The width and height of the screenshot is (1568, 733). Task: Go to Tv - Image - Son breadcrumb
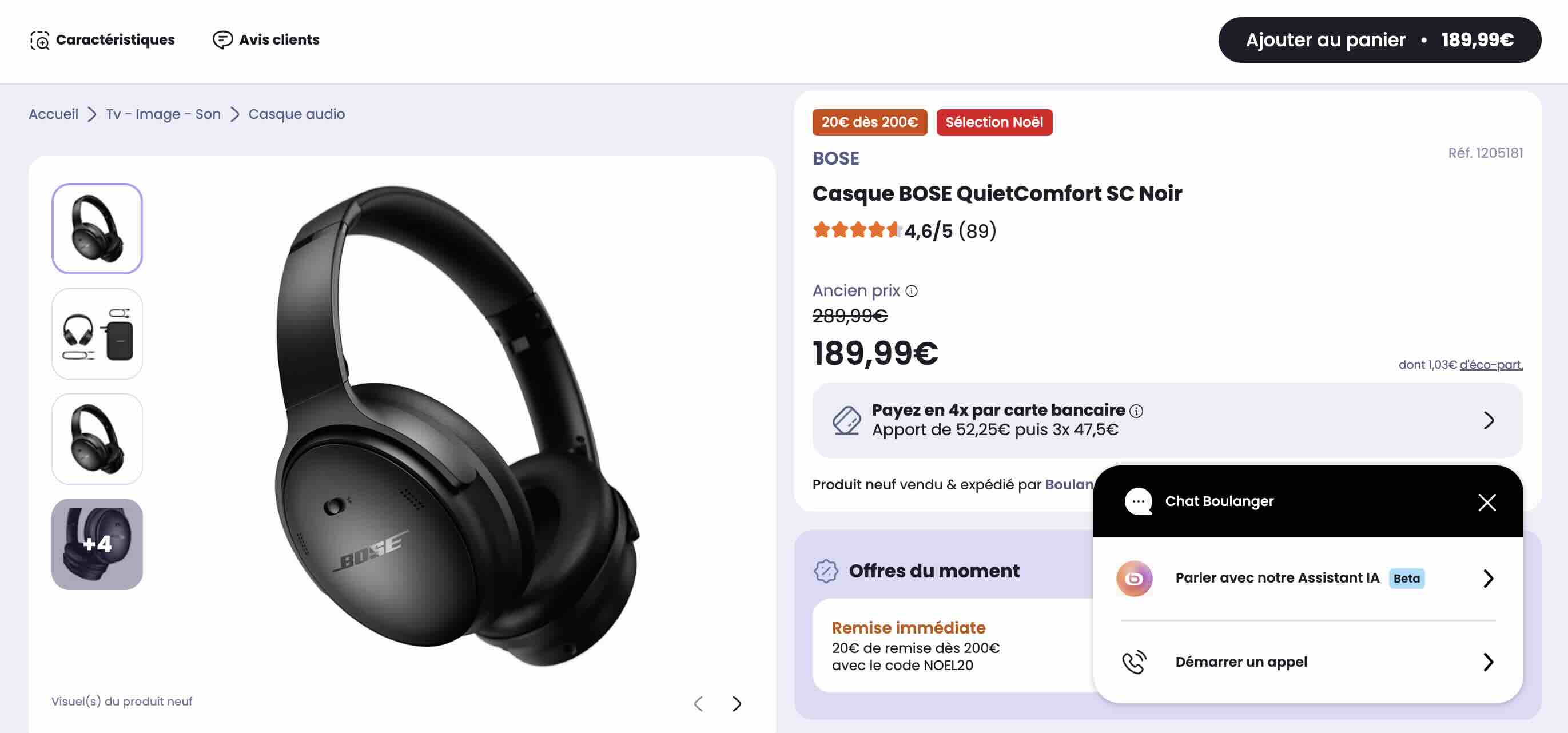[x=163, y=114]
